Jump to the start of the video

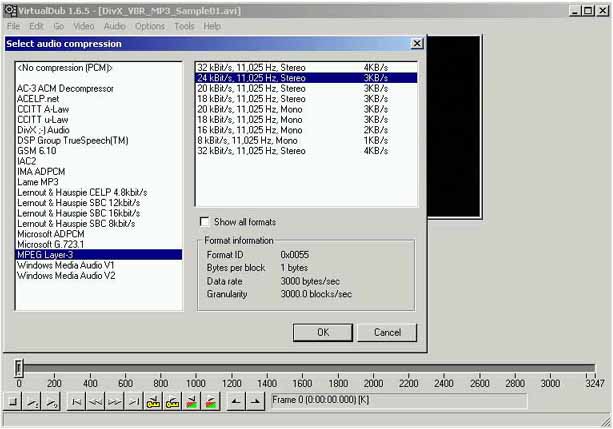[x=77, y=402]
